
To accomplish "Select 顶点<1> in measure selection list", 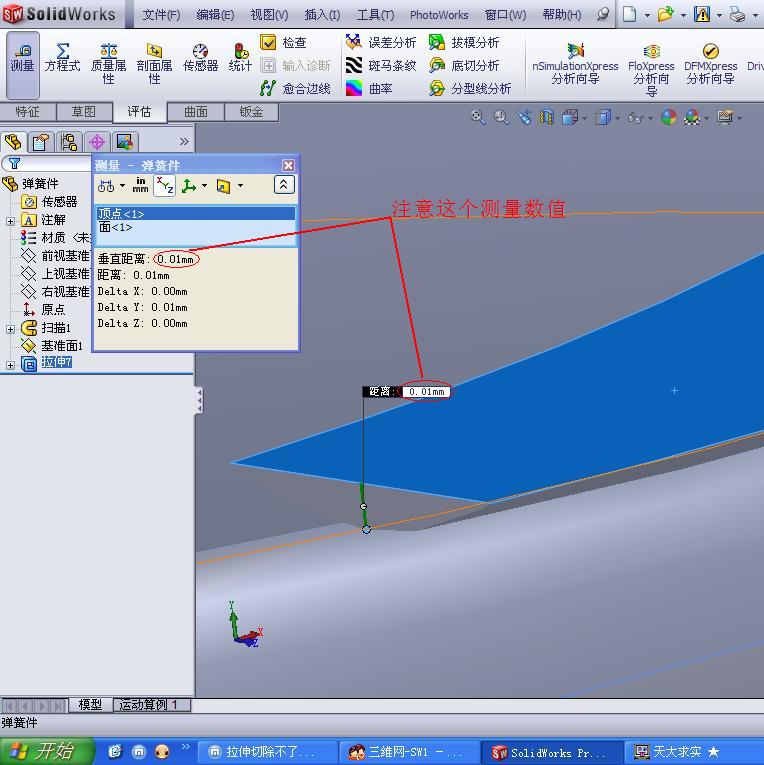I will click(x=196, y=214).
